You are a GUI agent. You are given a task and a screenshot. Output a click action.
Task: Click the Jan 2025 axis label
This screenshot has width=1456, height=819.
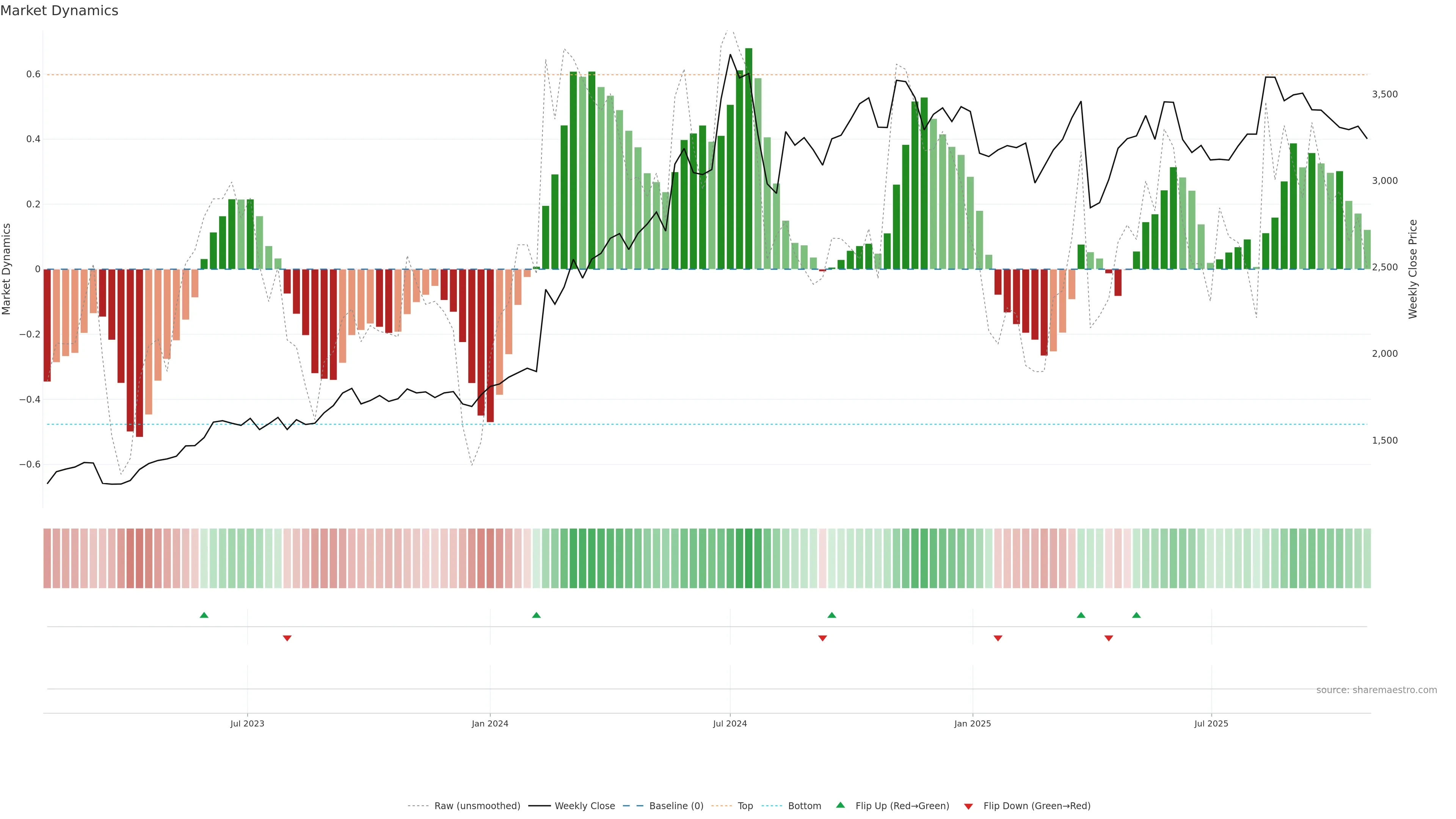(972, 723)
